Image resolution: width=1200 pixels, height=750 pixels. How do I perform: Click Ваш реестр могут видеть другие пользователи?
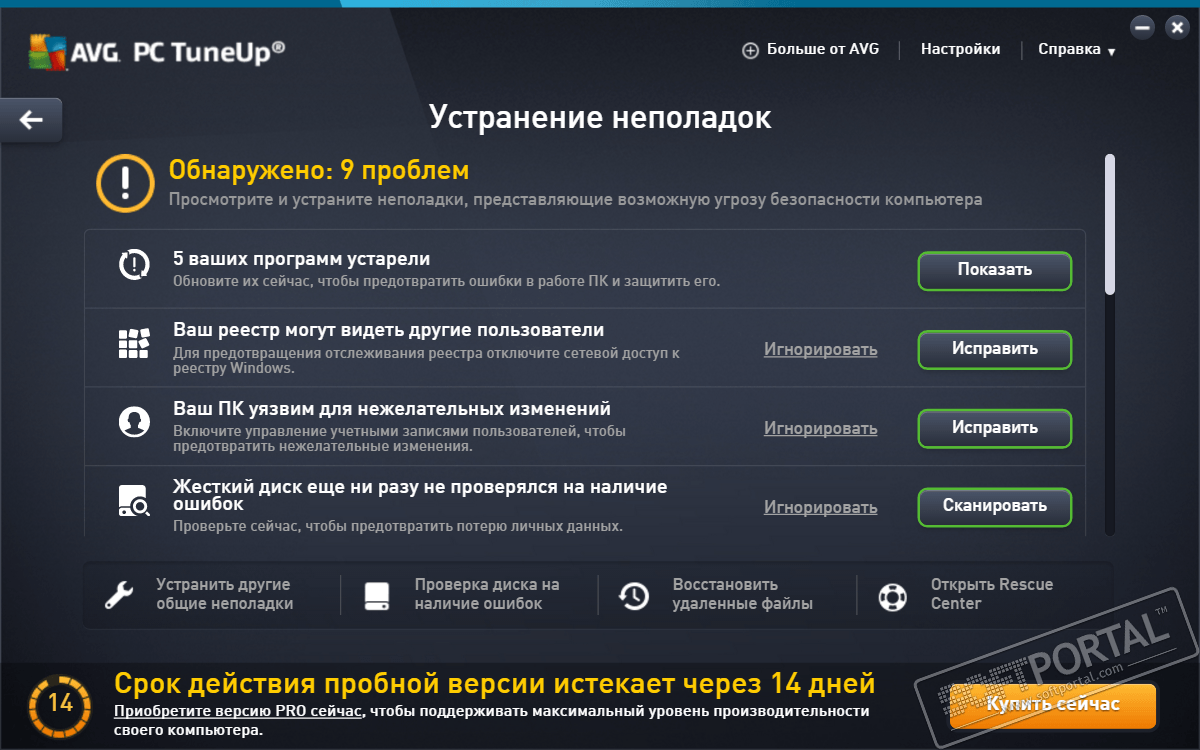(x=389, y=330)
